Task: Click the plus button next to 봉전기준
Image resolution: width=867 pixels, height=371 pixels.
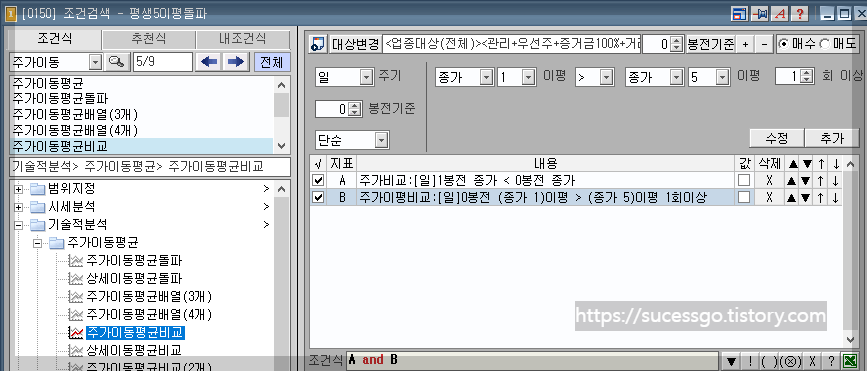Action: click(745, 44)
